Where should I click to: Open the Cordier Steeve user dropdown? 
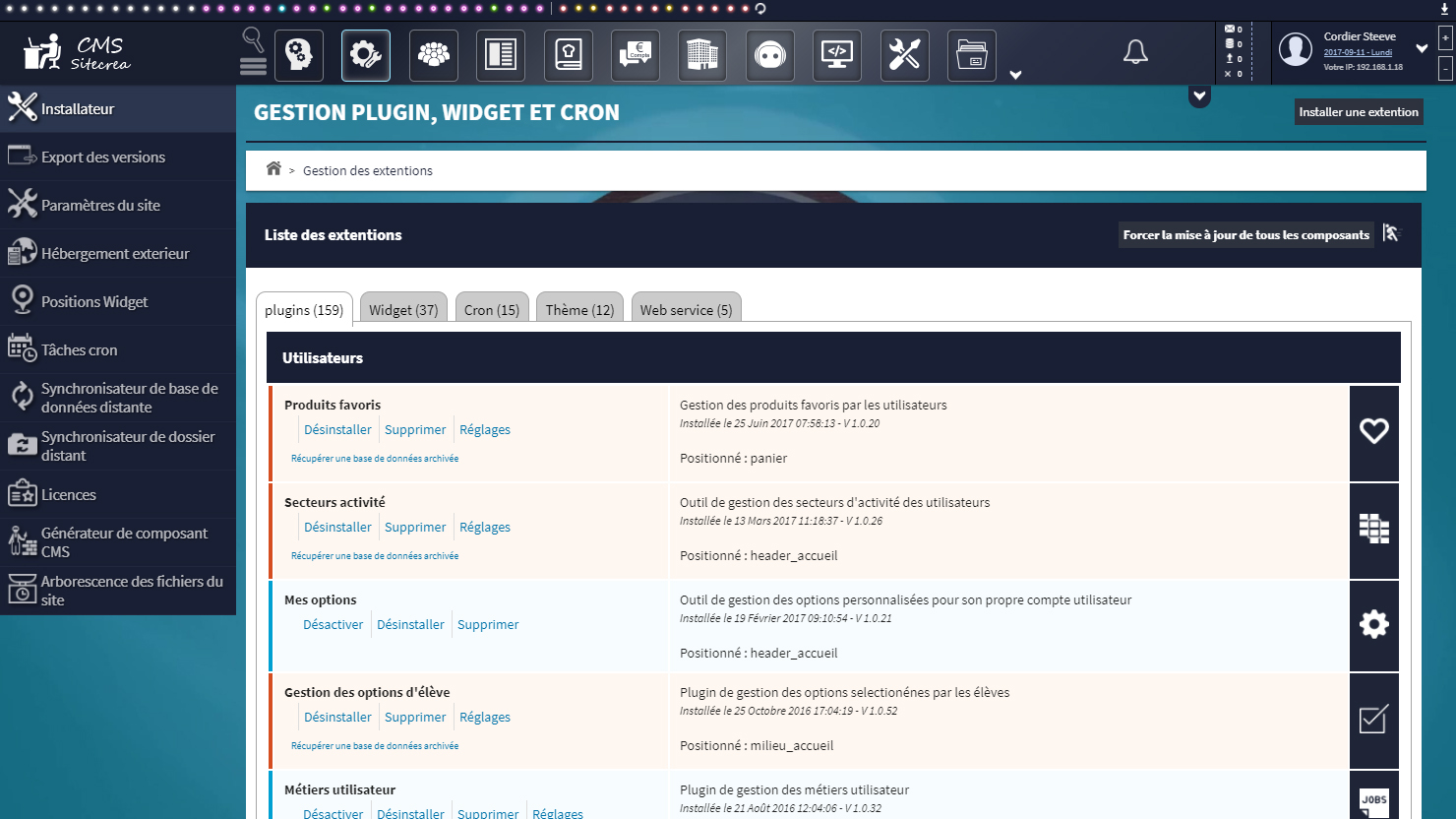pyautogui.click(x=1421, y=48)
